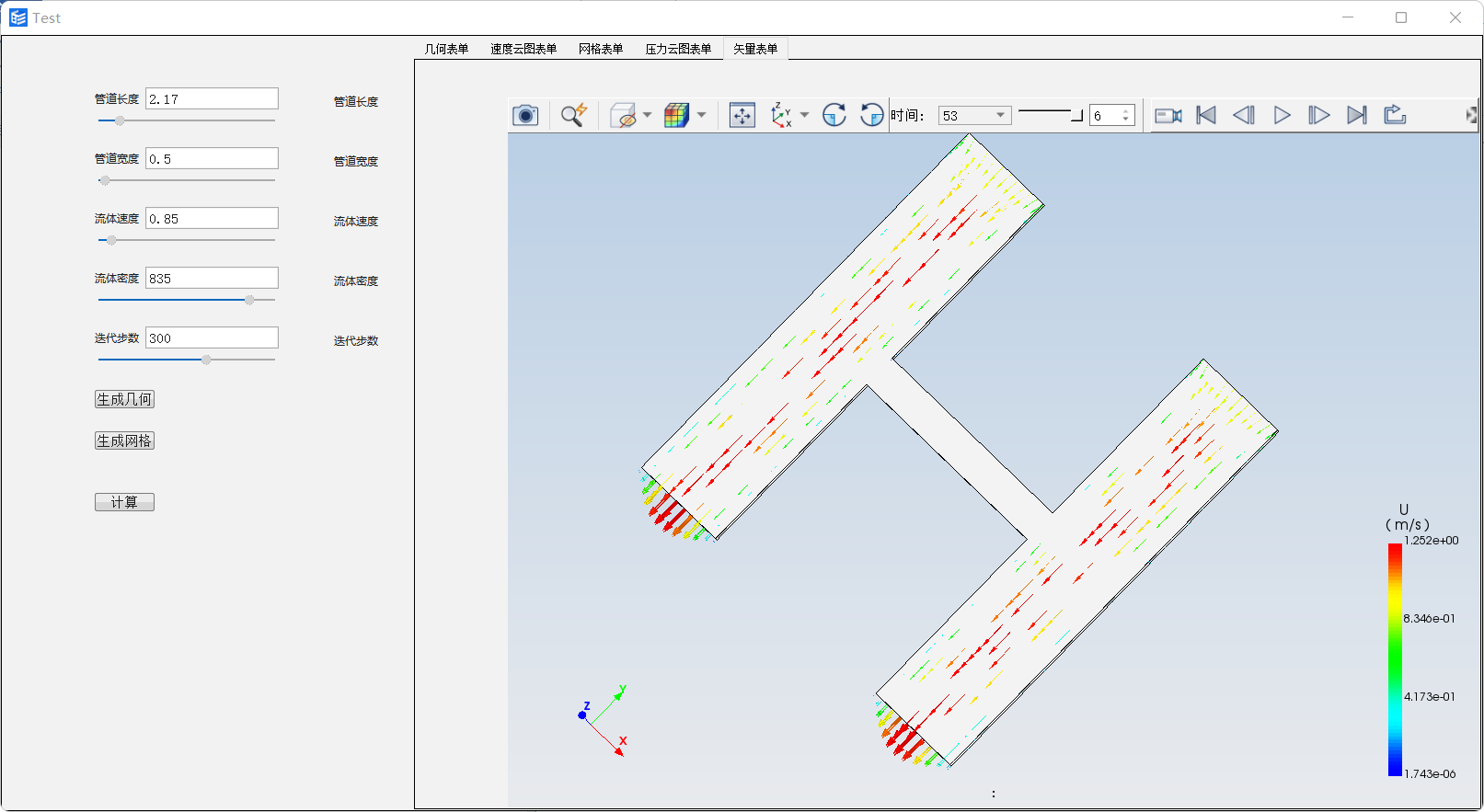Increase the time step spinner value
Viewport: 1484px width, 812px height.
1125,111
